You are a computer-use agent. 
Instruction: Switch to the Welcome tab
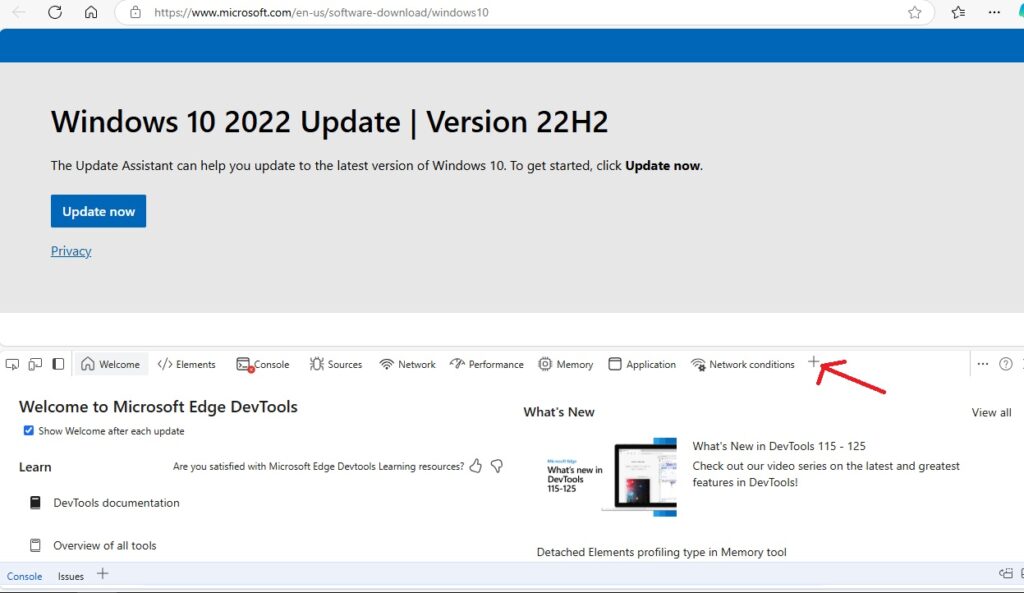[110, 364]
